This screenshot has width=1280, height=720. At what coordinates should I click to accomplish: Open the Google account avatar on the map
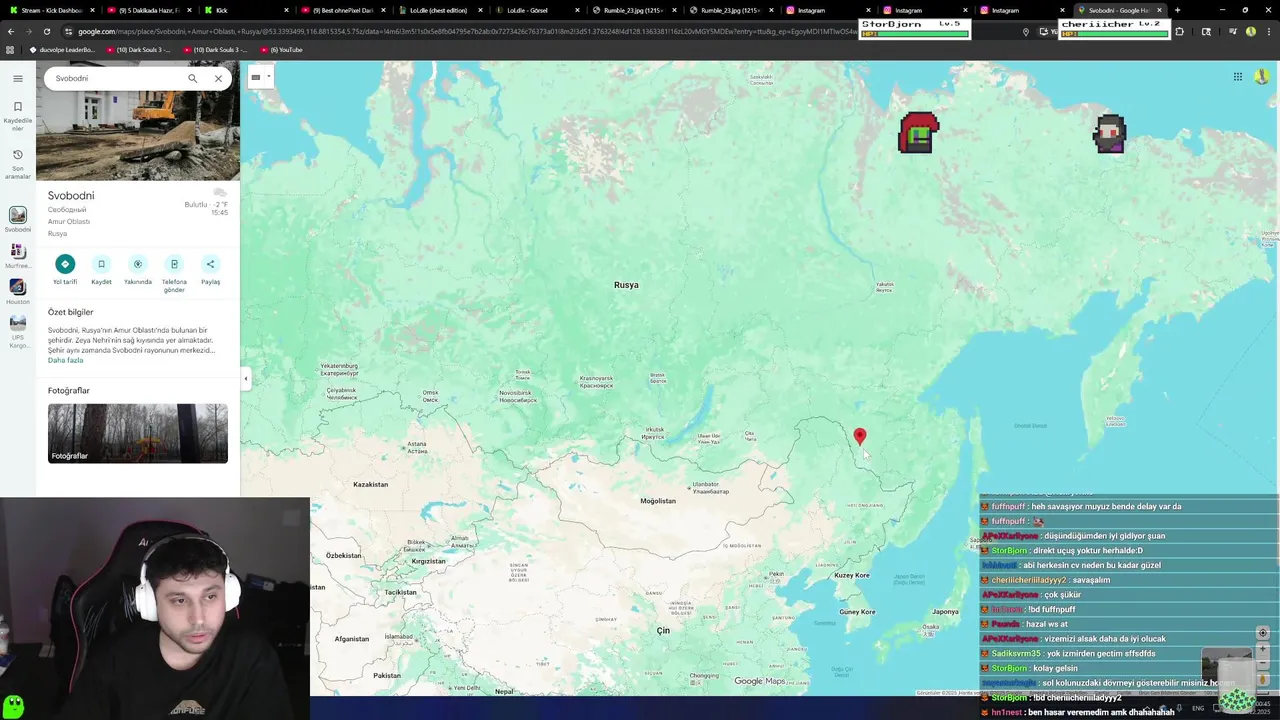point(1263,77)
